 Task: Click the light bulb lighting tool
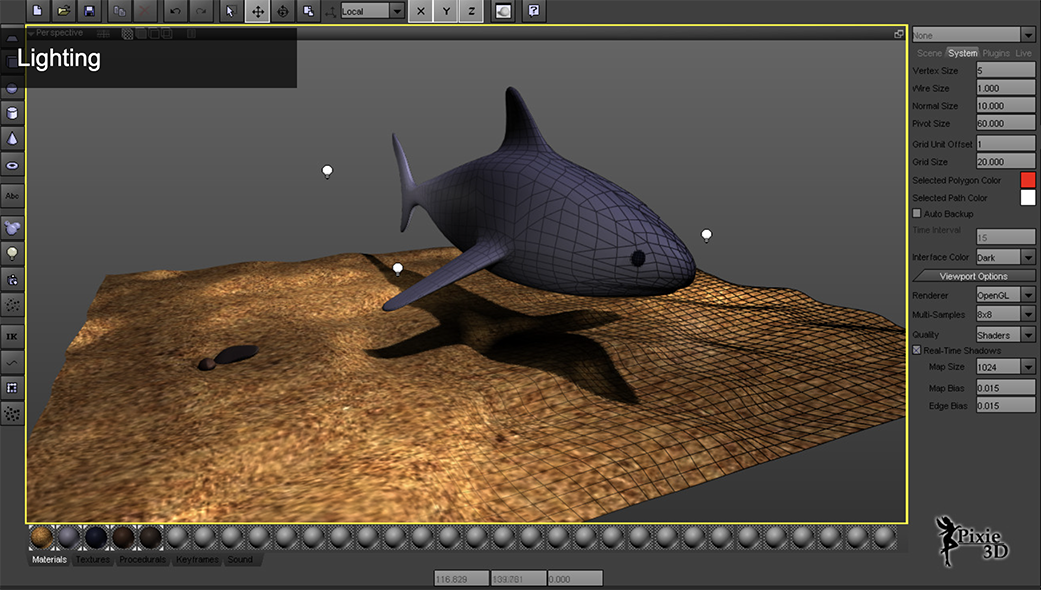12,253
